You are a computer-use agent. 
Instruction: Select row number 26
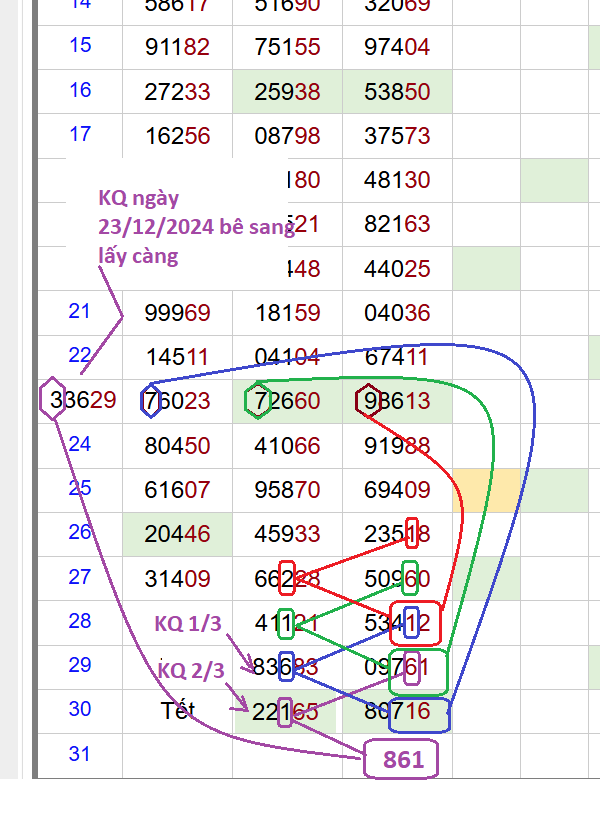(80, 532)
